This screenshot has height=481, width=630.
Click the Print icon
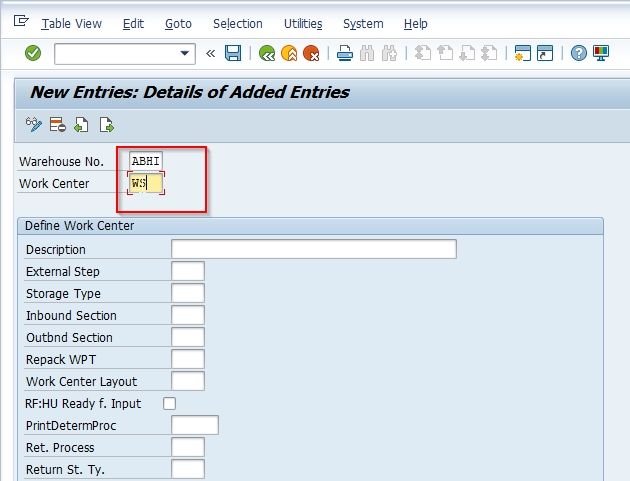[x=345, y=53]
